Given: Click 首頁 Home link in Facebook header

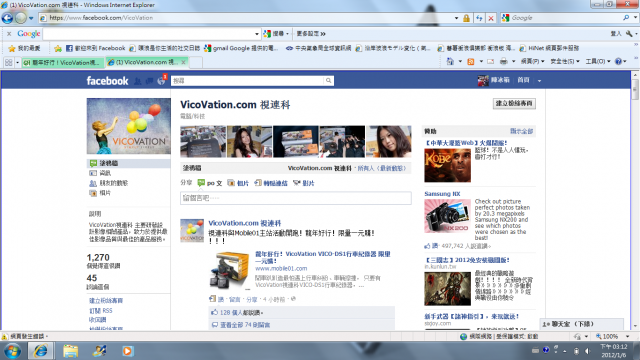Looking at the screenshot, I should 523,80.
